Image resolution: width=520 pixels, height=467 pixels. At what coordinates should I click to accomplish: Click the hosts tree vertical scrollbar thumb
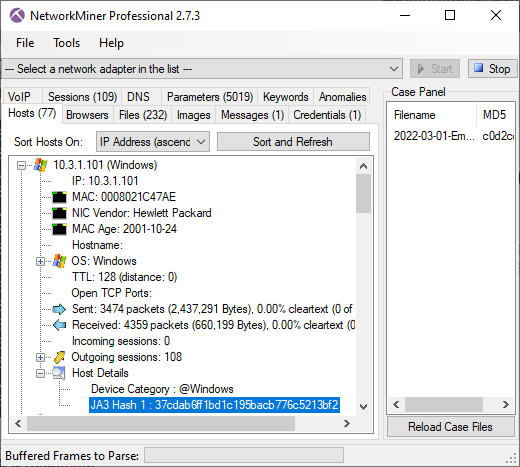coord(363,193)
